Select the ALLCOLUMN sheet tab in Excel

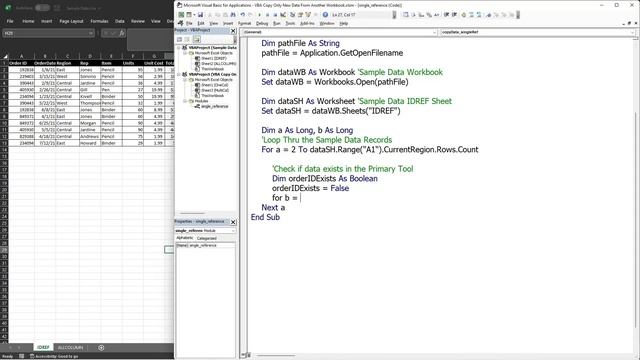70,347
